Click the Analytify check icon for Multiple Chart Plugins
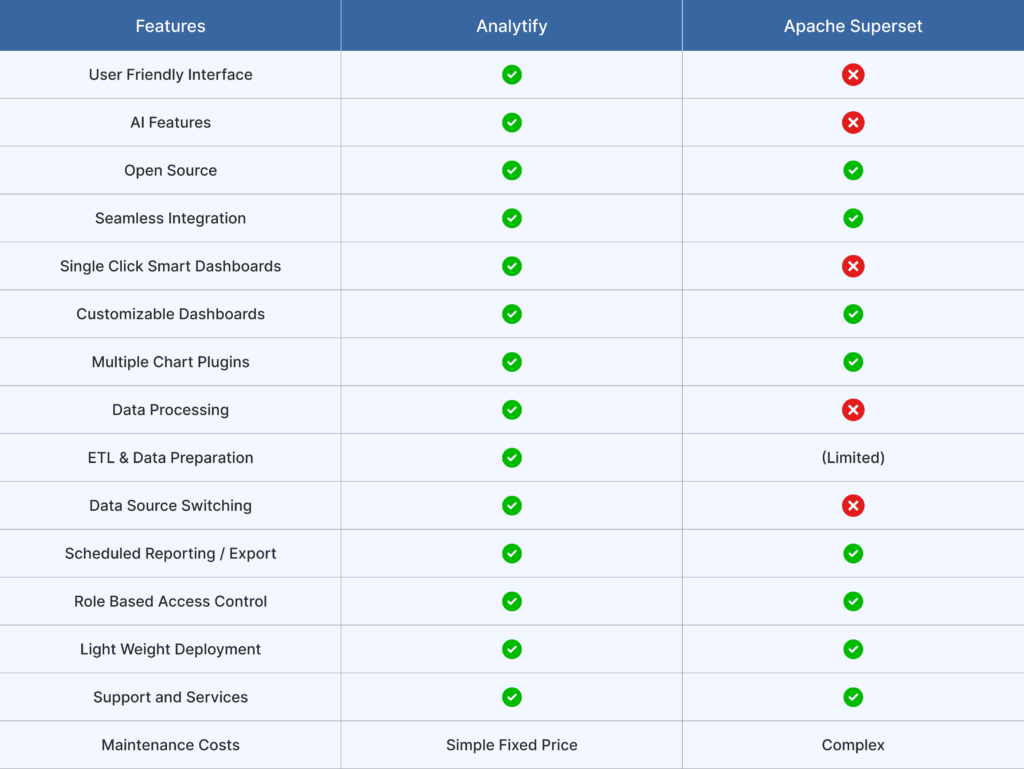The width and height of the screenshot is (1024, 769). pos(512,362)
